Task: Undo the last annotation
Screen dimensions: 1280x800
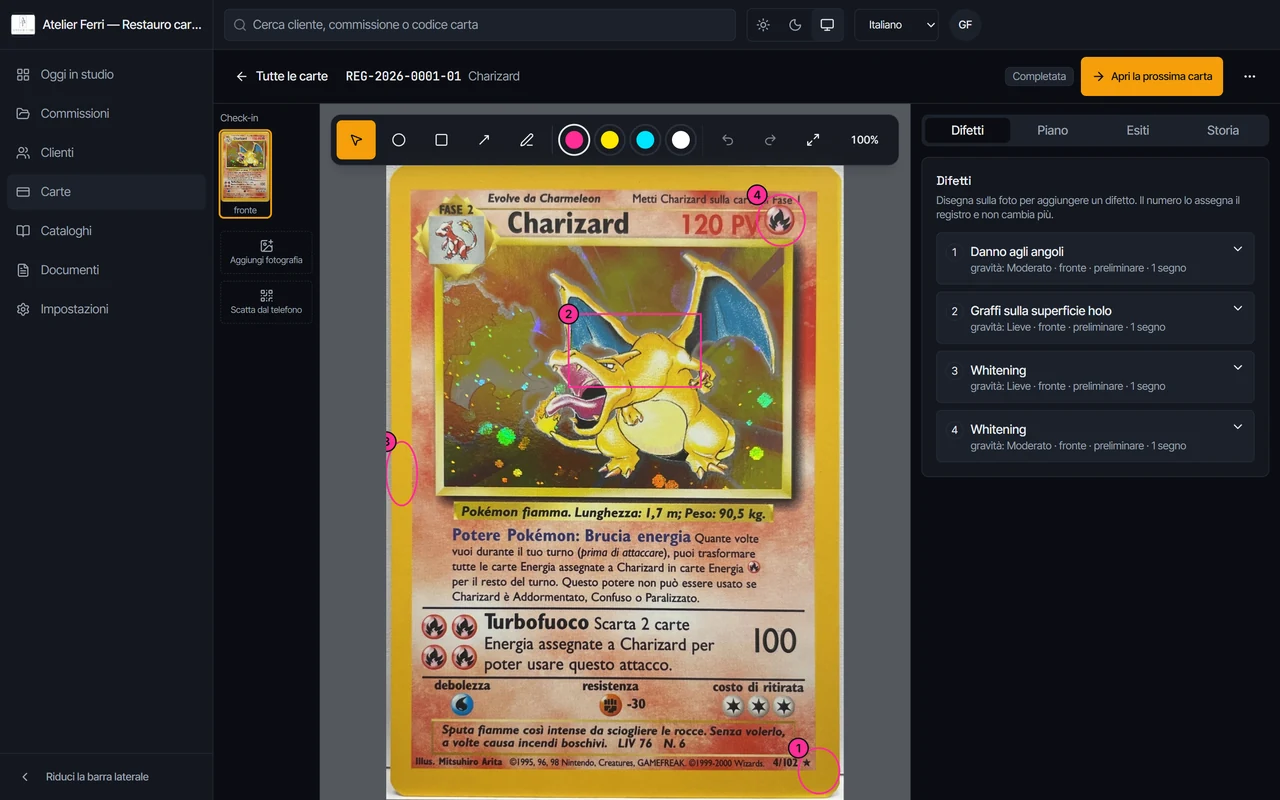Action: click(x=728, y=140)
